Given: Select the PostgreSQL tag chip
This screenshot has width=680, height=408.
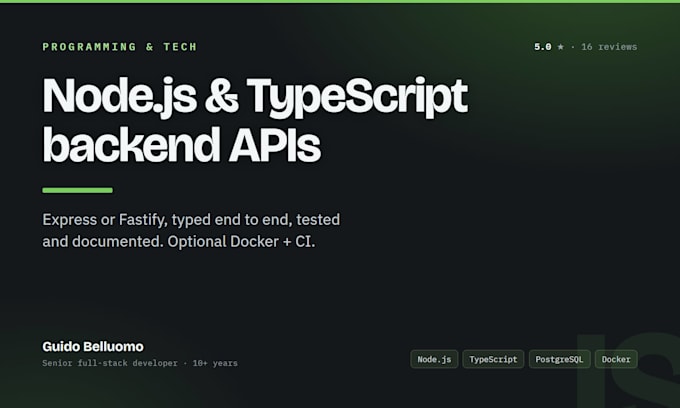Looking at the screenshot, I should (559, 359).
